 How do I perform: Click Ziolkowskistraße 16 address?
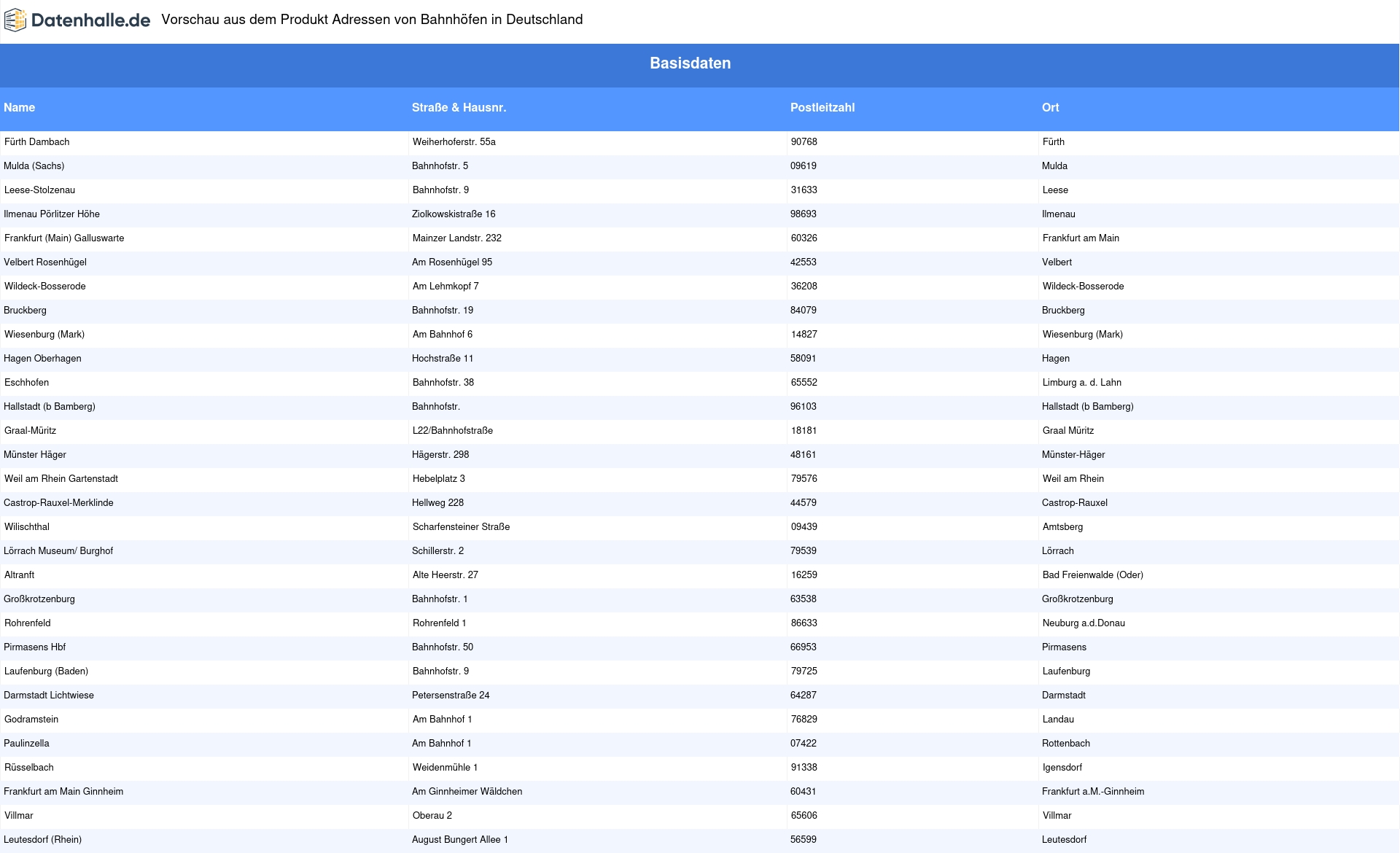click(x=454, y=214)
